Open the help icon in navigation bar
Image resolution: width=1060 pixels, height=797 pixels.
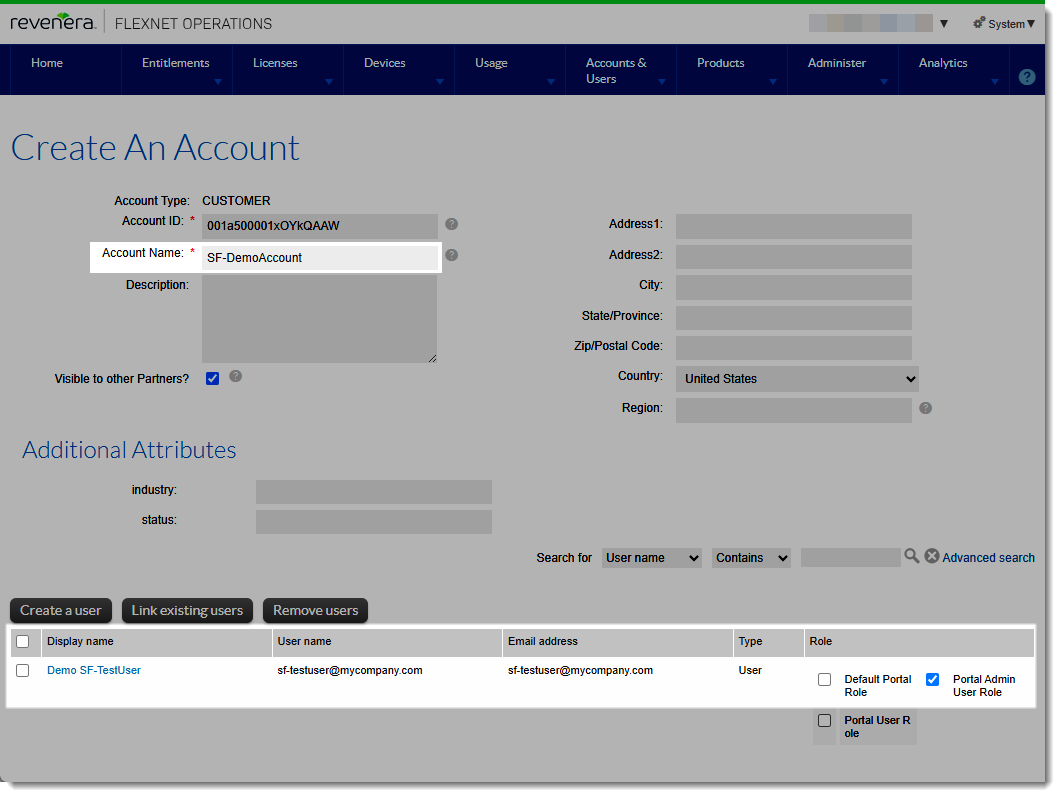pos(1026,77)
